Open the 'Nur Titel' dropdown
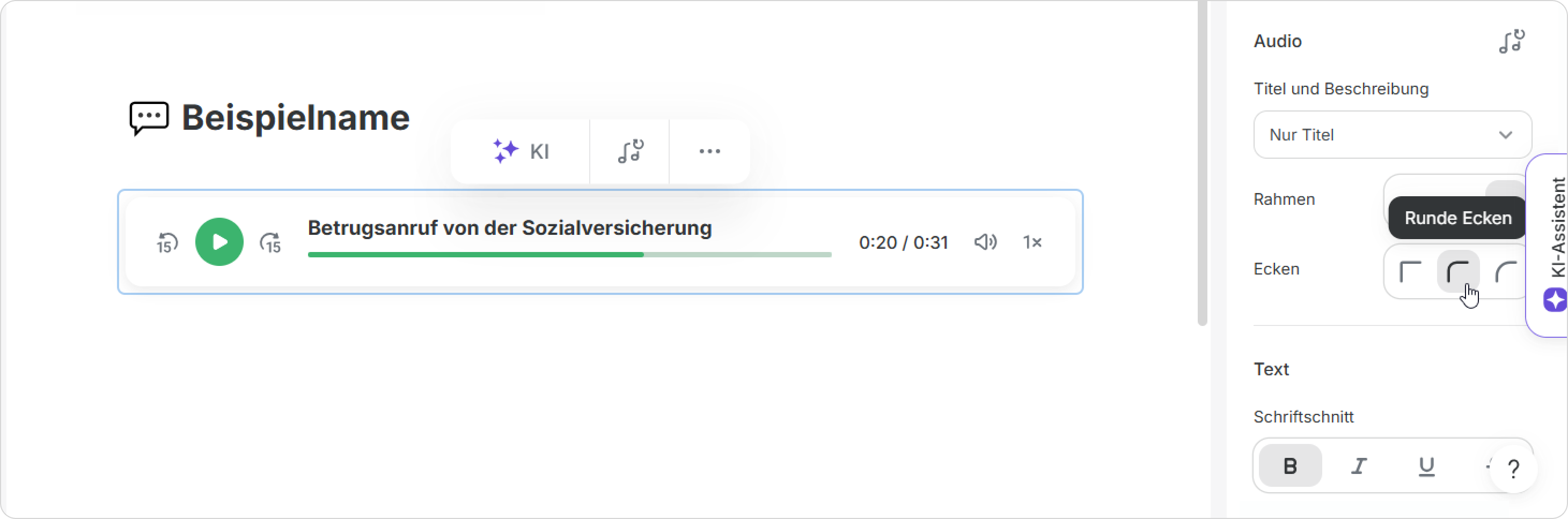Image resolution: width=1568 pixels, height=519 pixels. [x=1391, y=135]
